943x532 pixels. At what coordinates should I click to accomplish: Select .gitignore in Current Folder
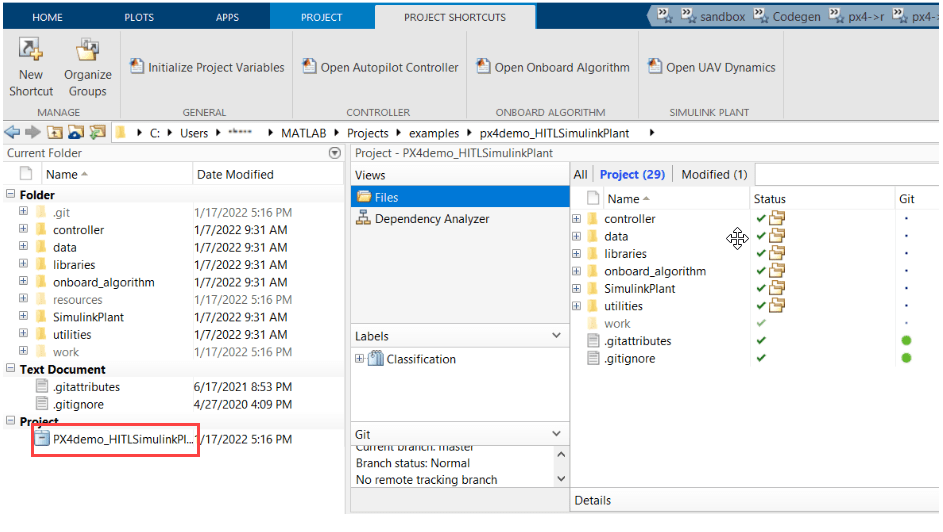(x=78, y=404)
